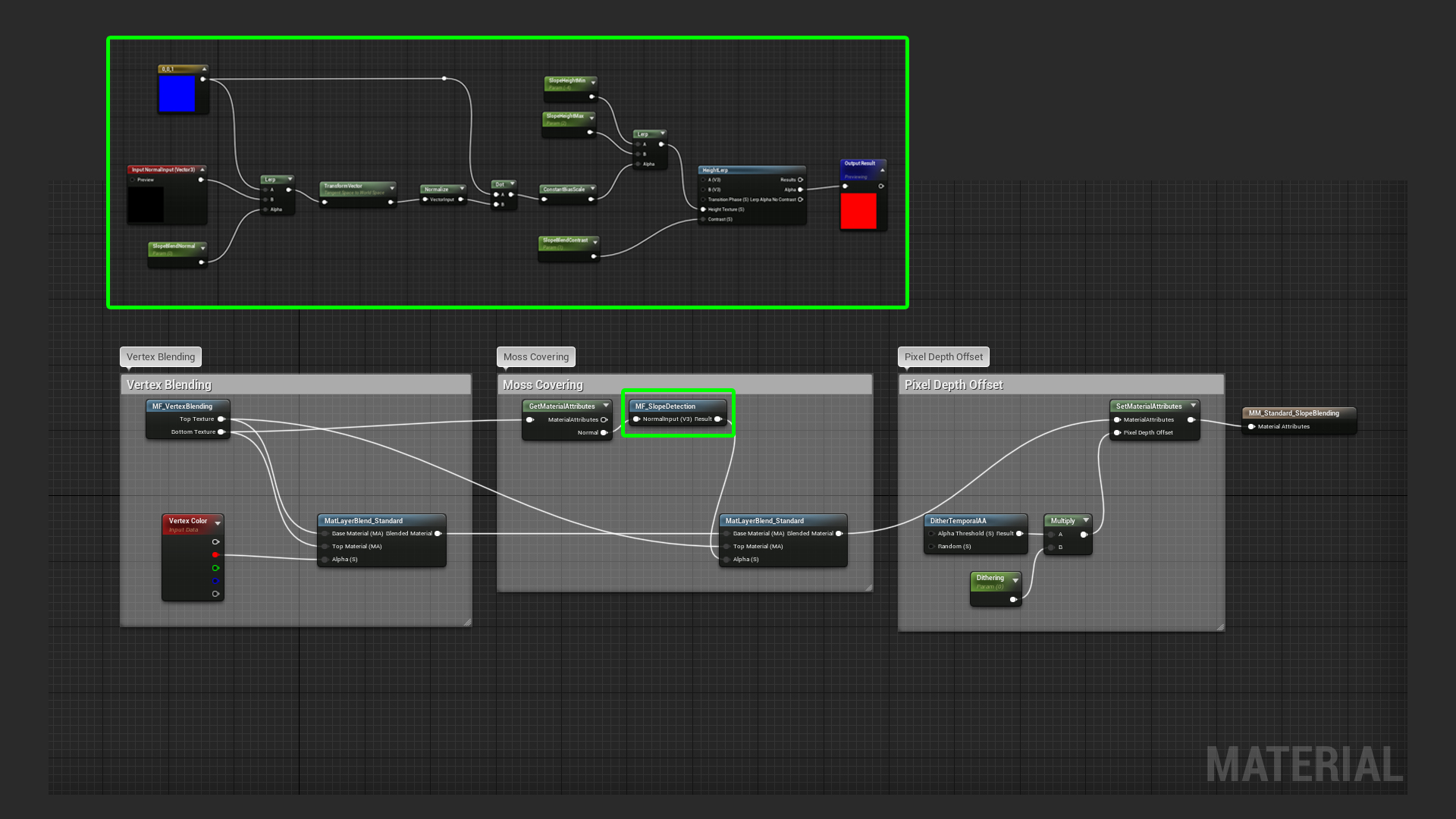Toggle the Preview checkbox on Input NormalInput node
1456x819 pixels.
click(x=133, y=180)
